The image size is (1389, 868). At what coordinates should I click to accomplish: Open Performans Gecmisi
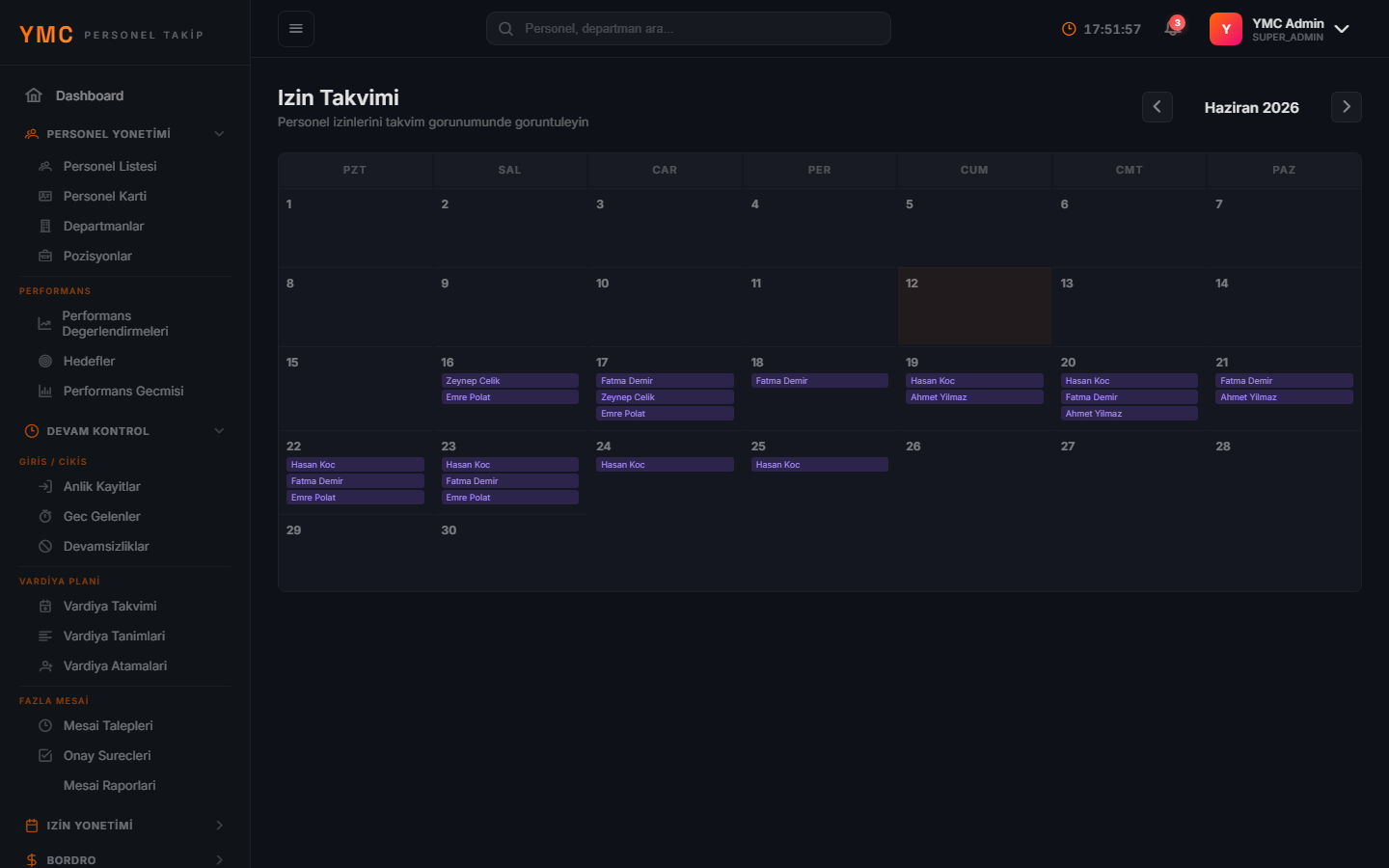pos(125,391)
